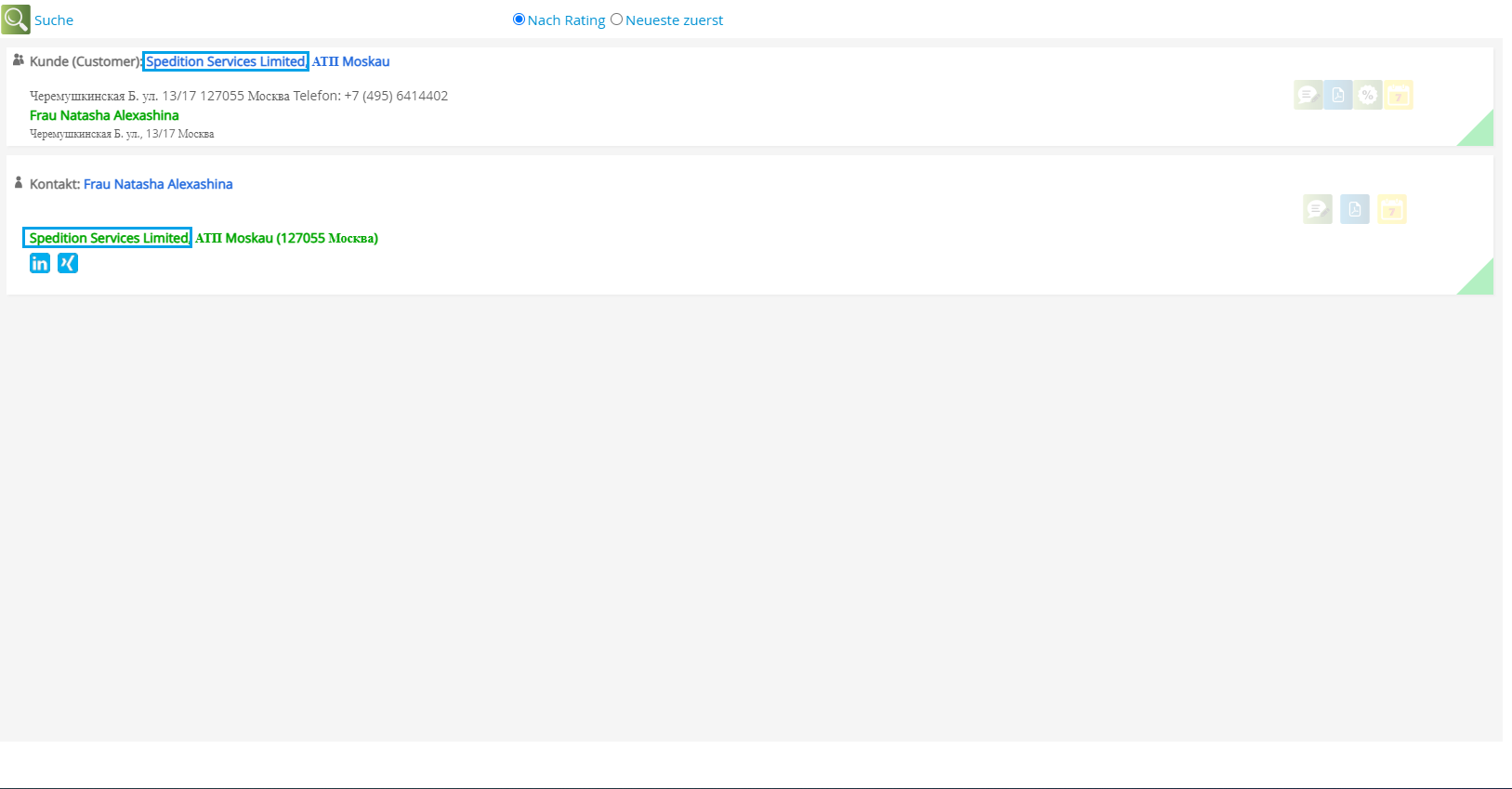Viewport: 1512px width, 789px height.
Task: Open the LinkedIn profile icon
Action: pos(40,263)
